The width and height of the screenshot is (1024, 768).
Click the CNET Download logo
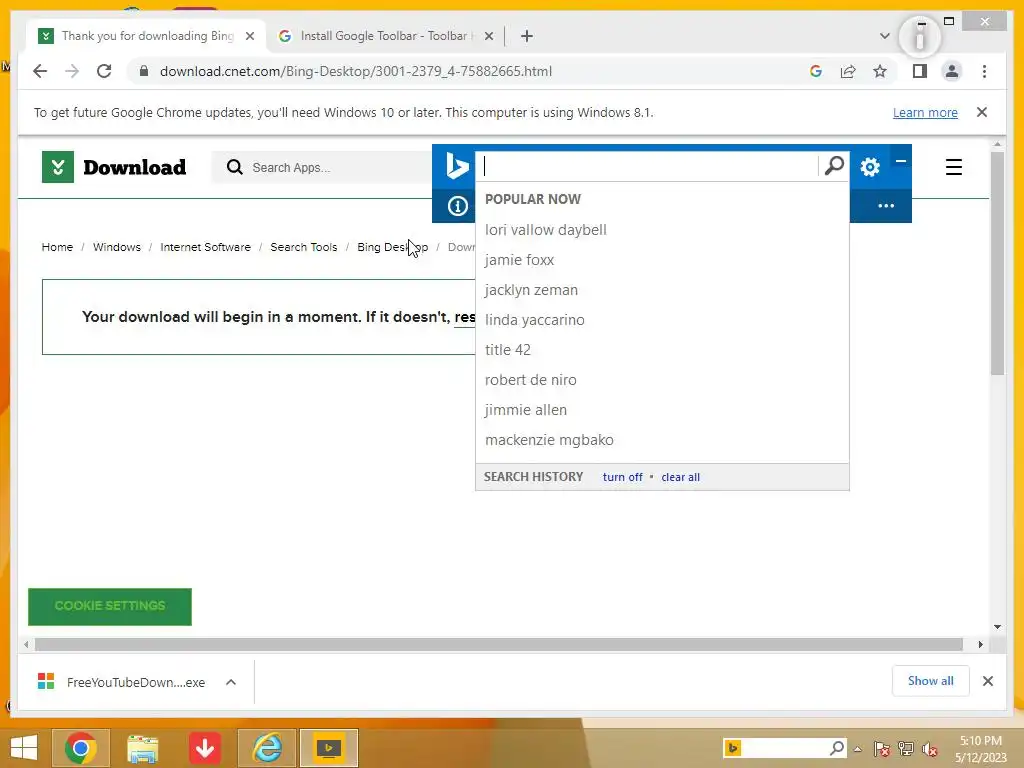(x=114, y=167)
